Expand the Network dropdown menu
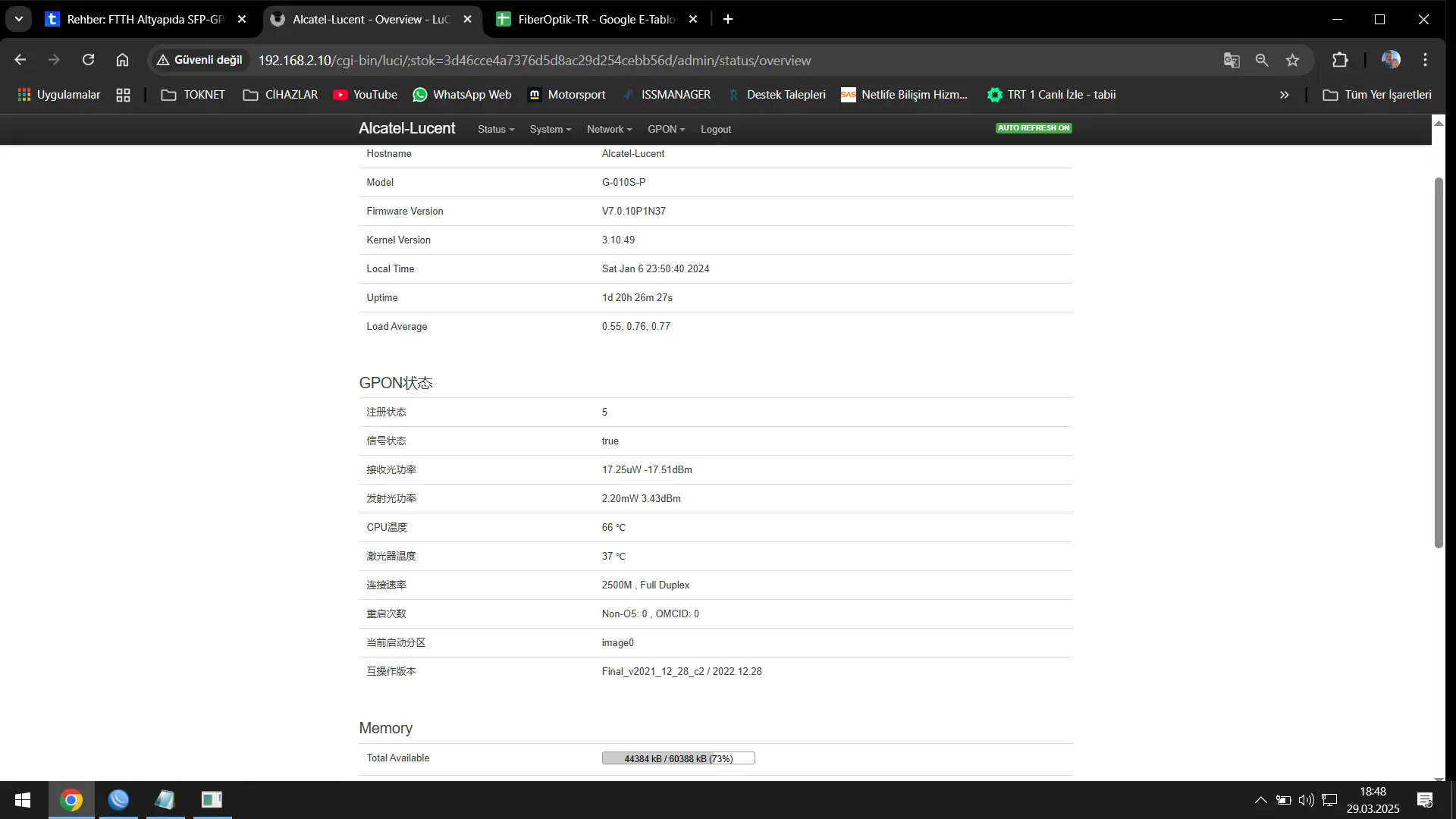This screenshot has width=1456, height=819. (x=609, y=130)
